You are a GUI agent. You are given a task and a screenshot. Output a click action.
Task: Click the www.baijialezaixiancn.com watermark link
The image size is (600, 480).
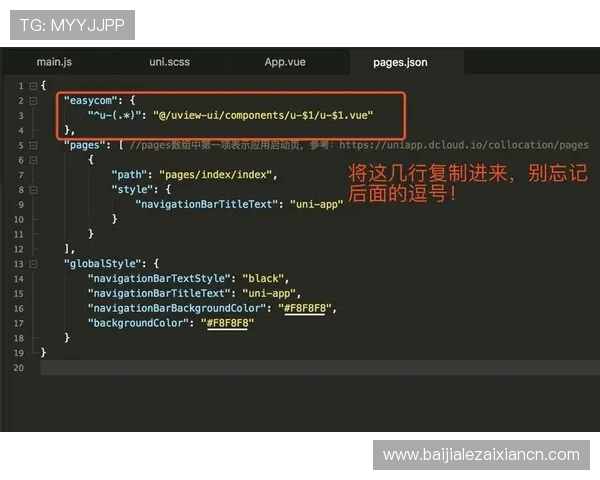click(481, 455)
